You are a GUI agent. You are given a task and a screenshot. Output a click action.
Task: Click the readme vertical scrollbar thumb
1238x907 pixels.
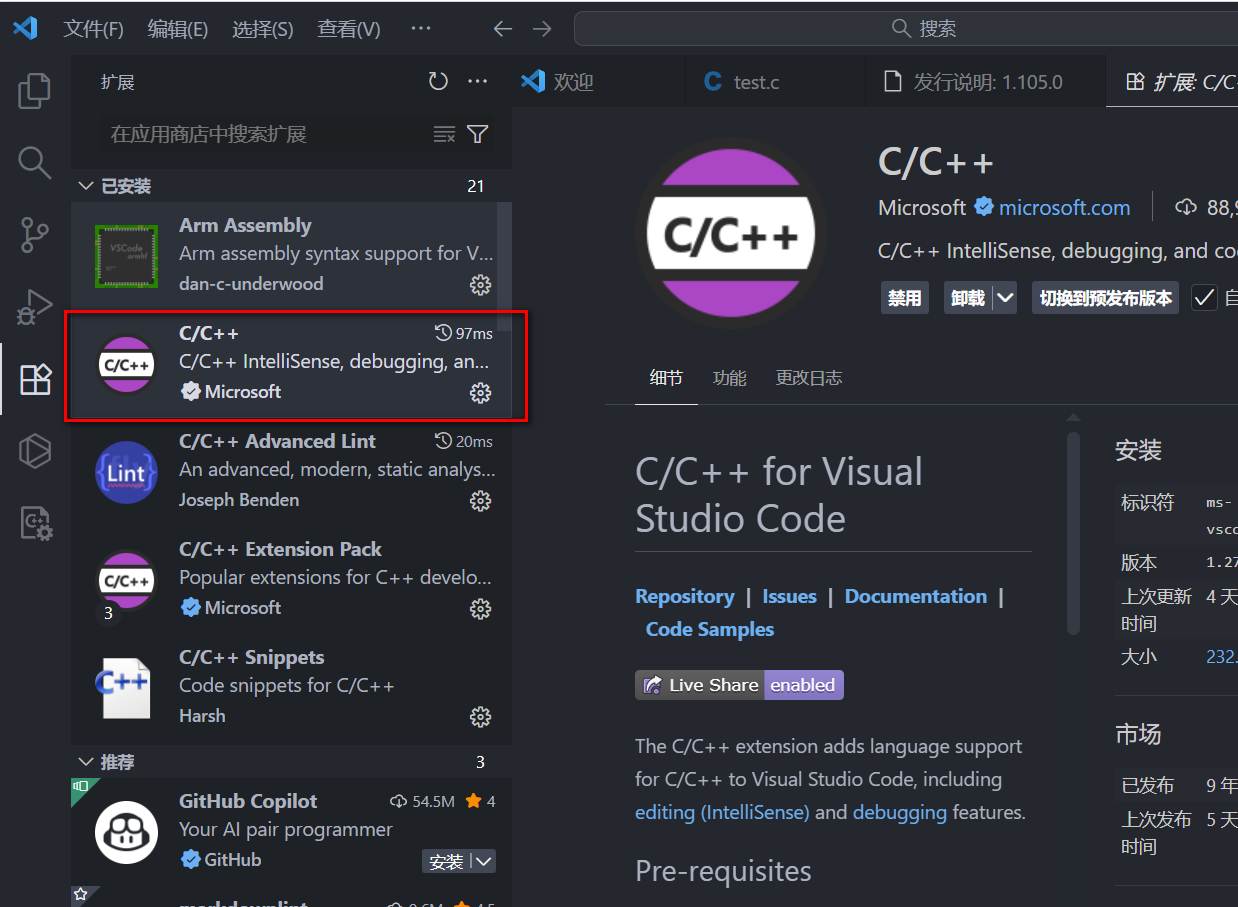coord(1073,534)
